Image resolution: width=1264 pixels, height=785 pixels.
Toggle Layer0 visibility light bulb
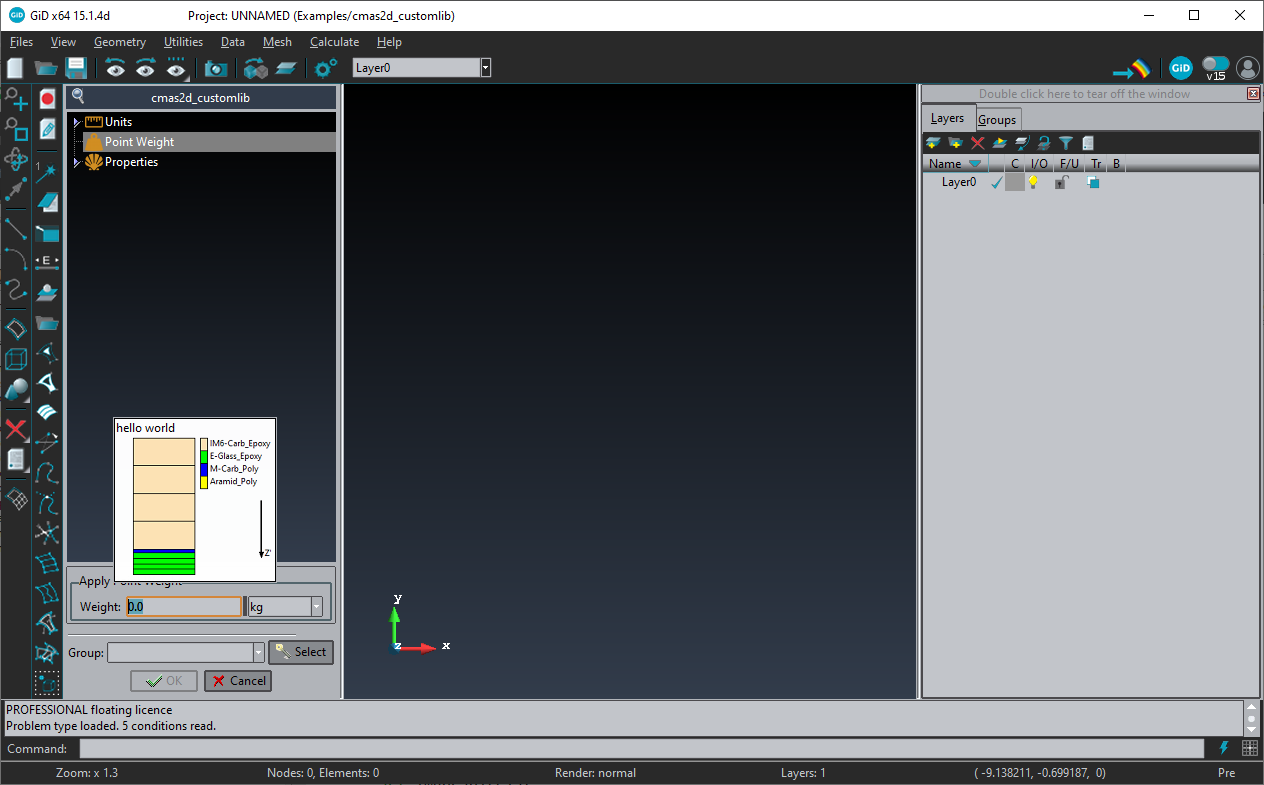(1033, 182)
